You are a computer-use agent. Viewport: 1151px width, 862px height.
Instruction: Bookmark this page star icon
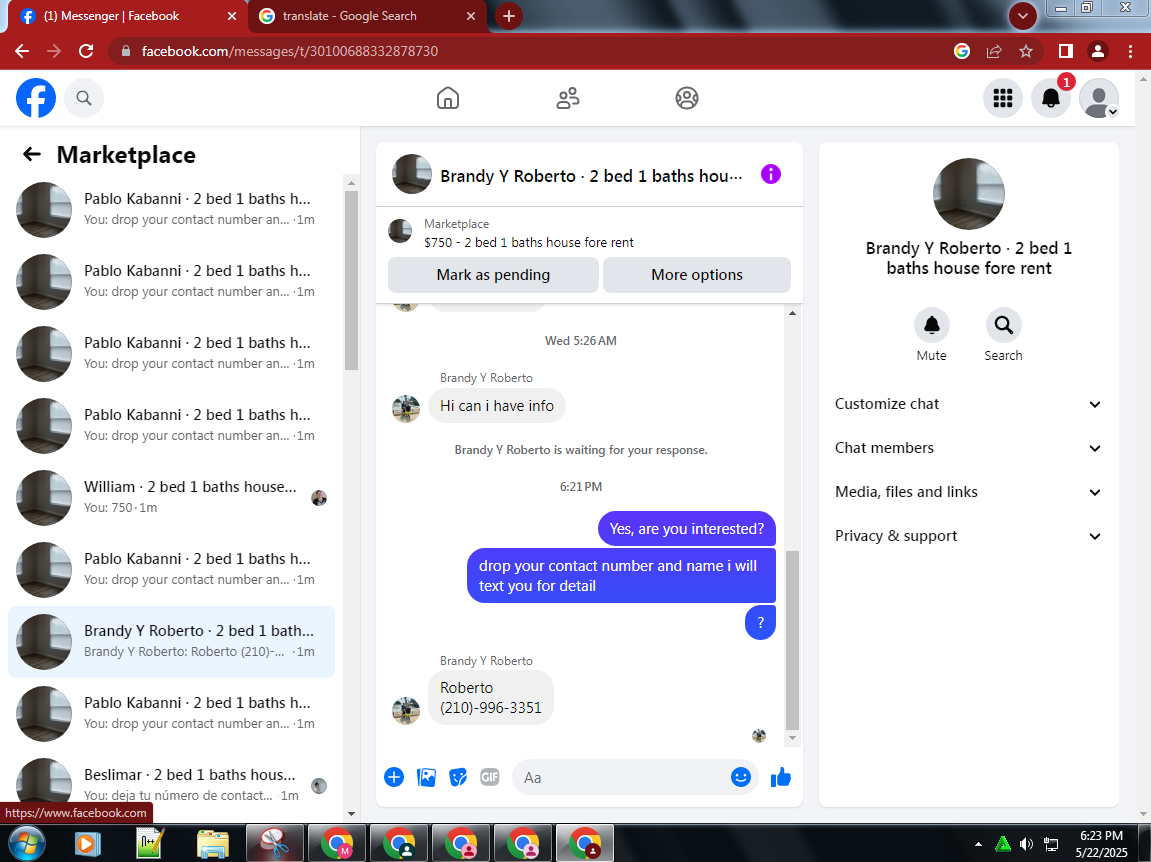click(1026, 51)
